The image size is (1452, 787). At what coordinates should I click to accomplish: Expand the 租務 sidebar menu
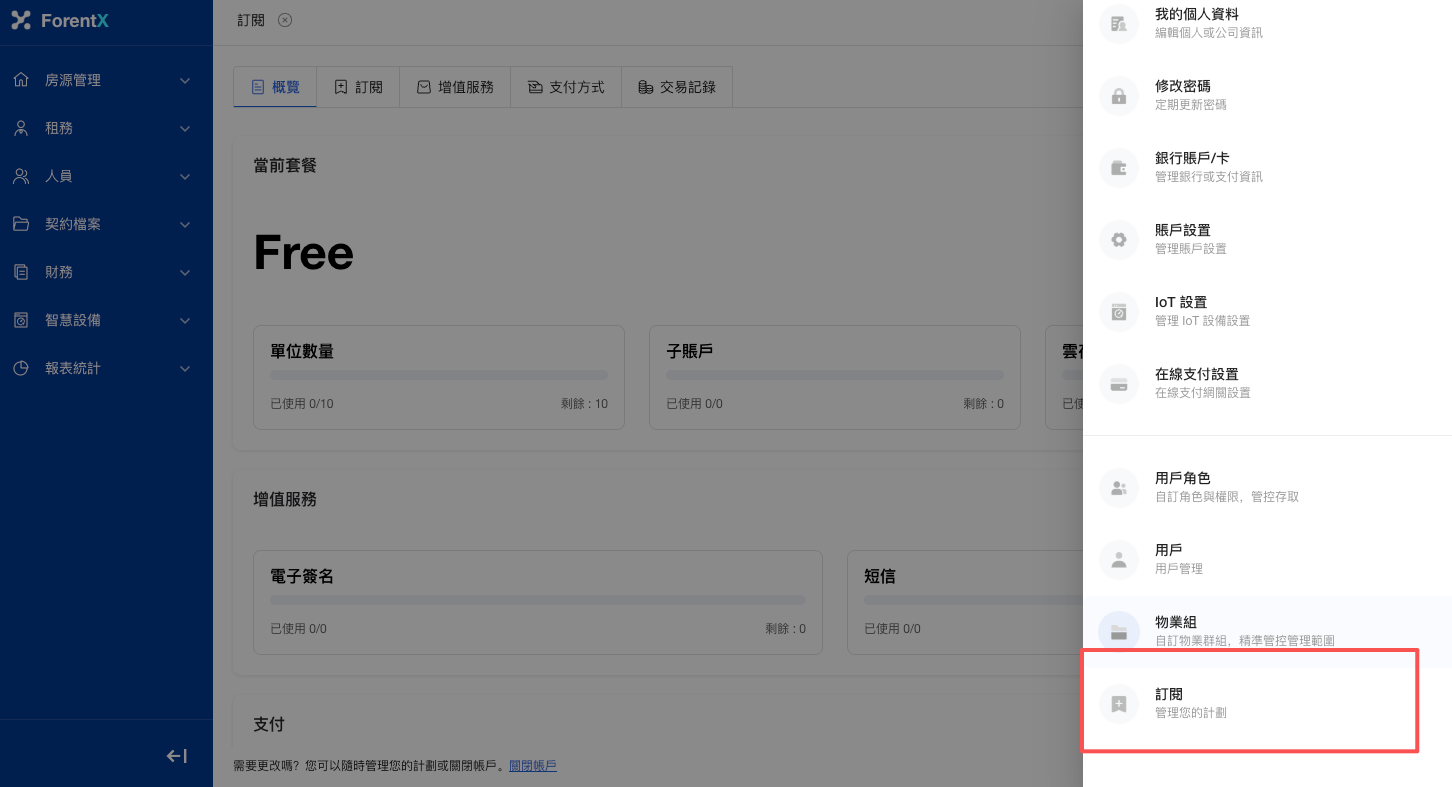pyautogui.click(x=105, y=128)
